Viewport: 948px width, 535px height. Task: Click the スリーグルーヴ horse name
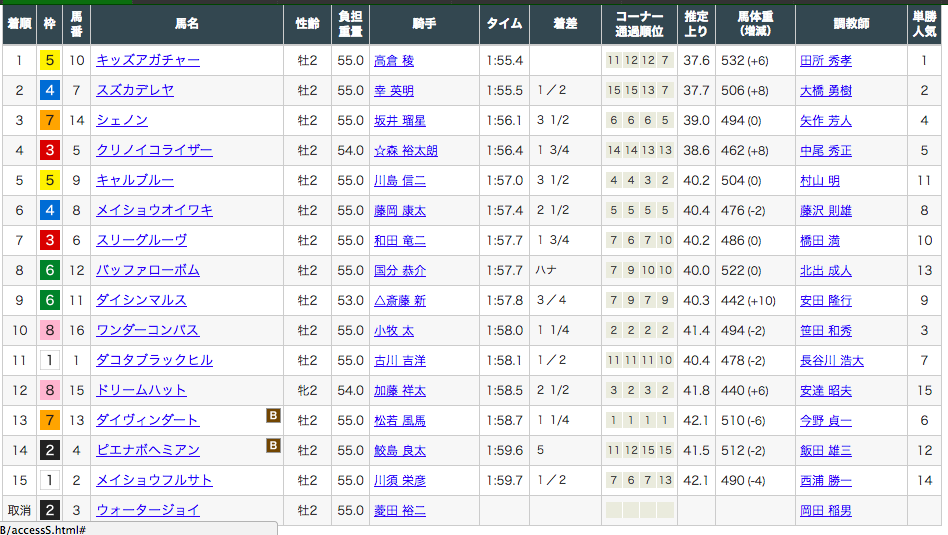point(141,240)
